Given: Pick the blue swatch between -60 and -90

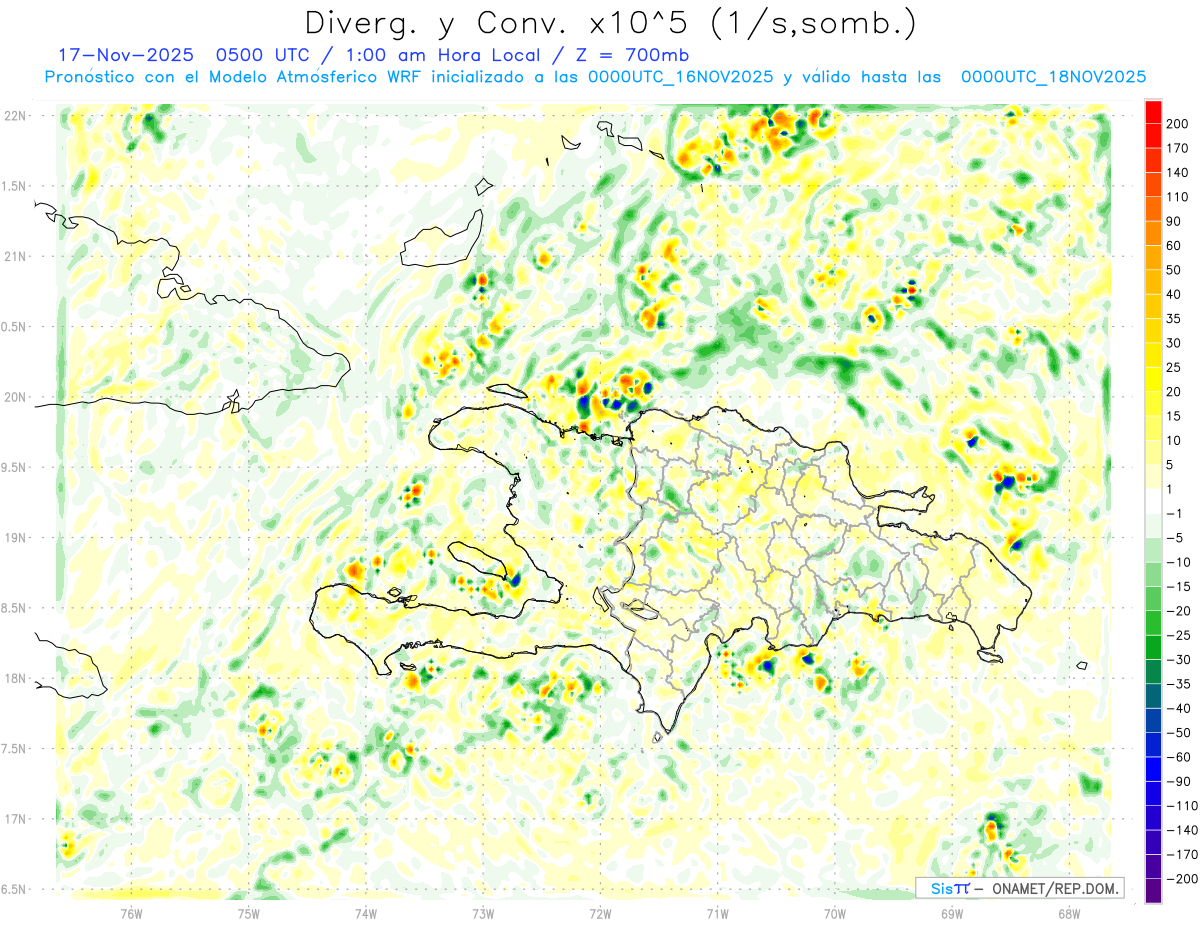Looking at the screenshot, I should (x=1154, y=769).
